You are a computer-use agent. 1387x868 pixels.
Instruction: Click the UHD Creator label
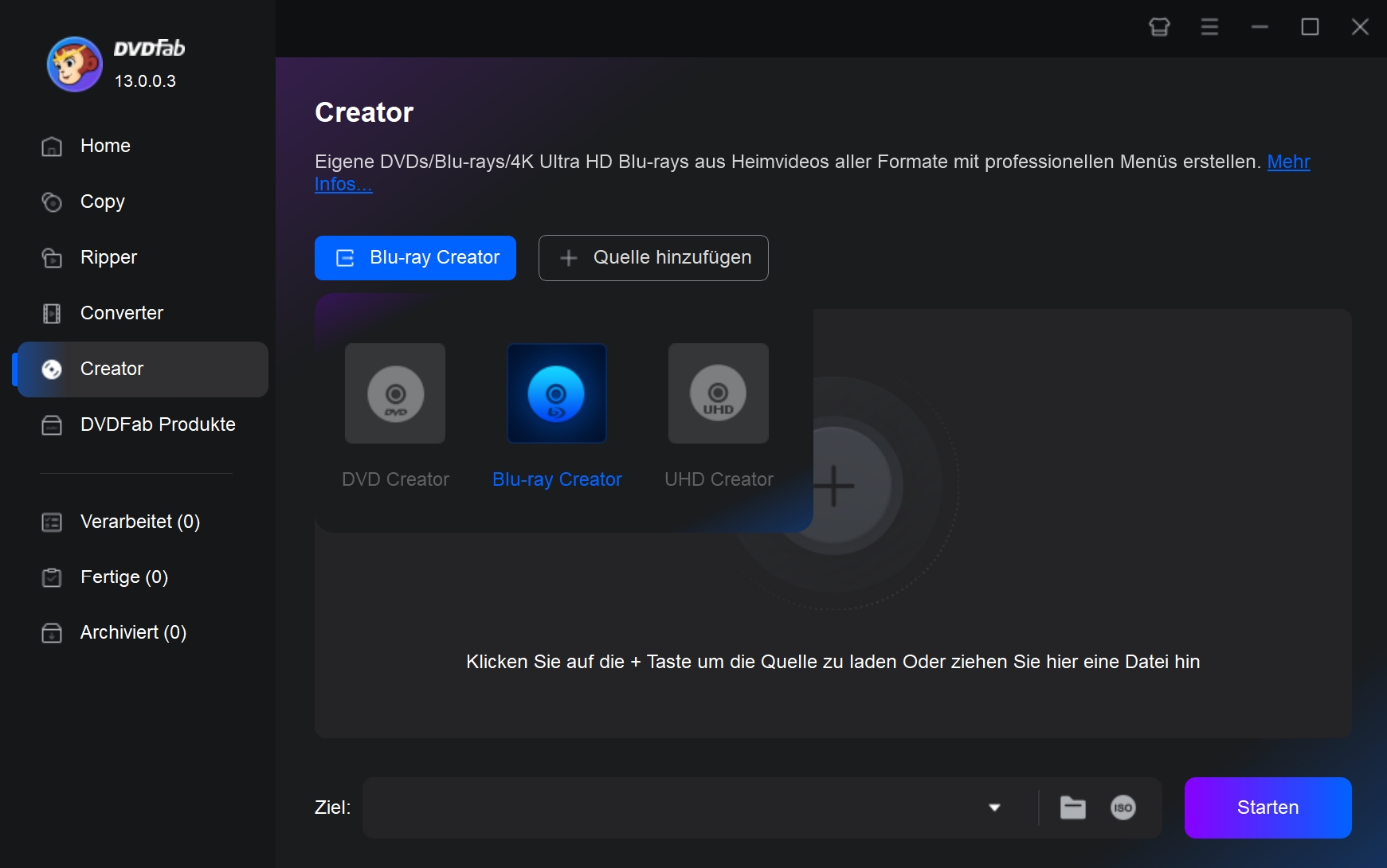click(x=719, y=479)
